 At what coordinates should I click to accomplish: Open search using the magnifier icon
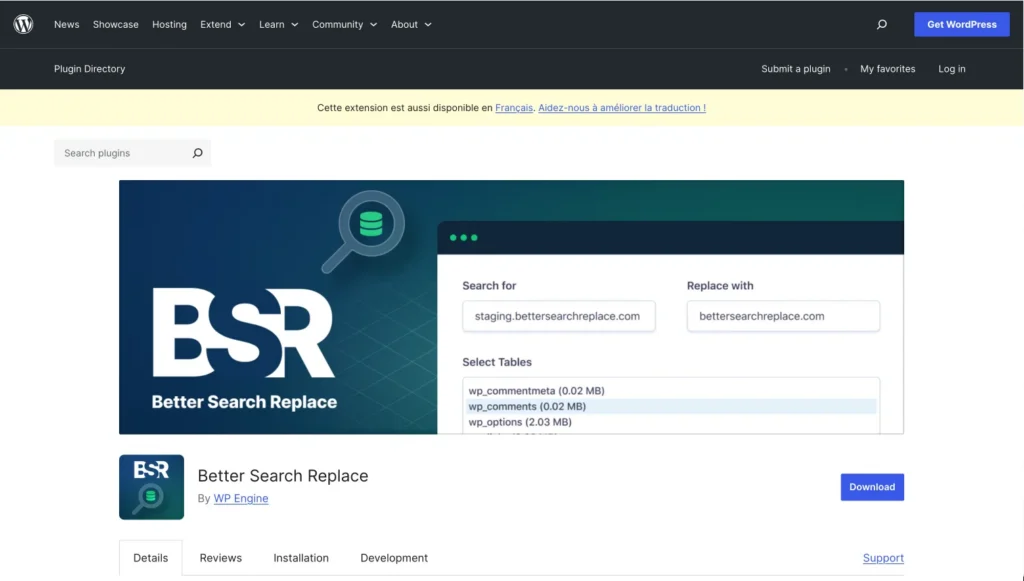pyautogui.click(x=881, y=24)
